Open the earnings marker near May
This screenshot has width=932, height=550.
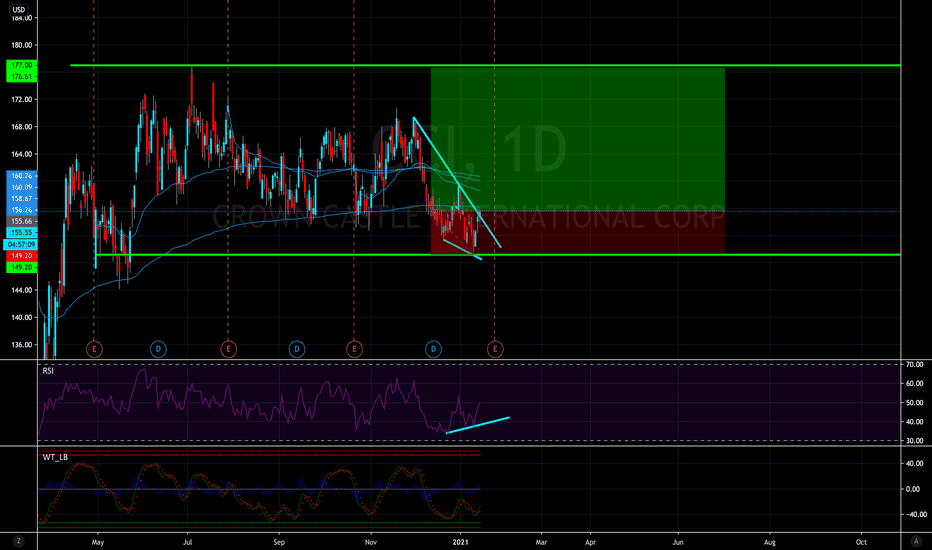pyautogui.click(x=94, y=349)
